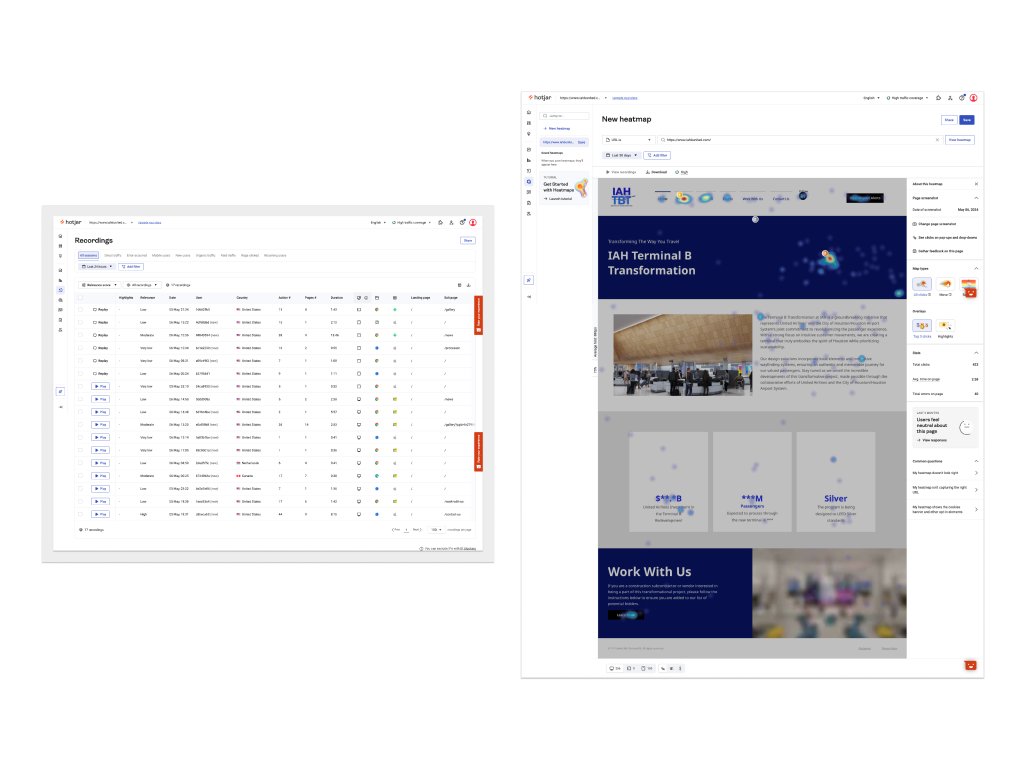This screenshot has width=1024, height=768.
Task: Check the 1:43 duration recording row
Action: [x=80, y=310]
